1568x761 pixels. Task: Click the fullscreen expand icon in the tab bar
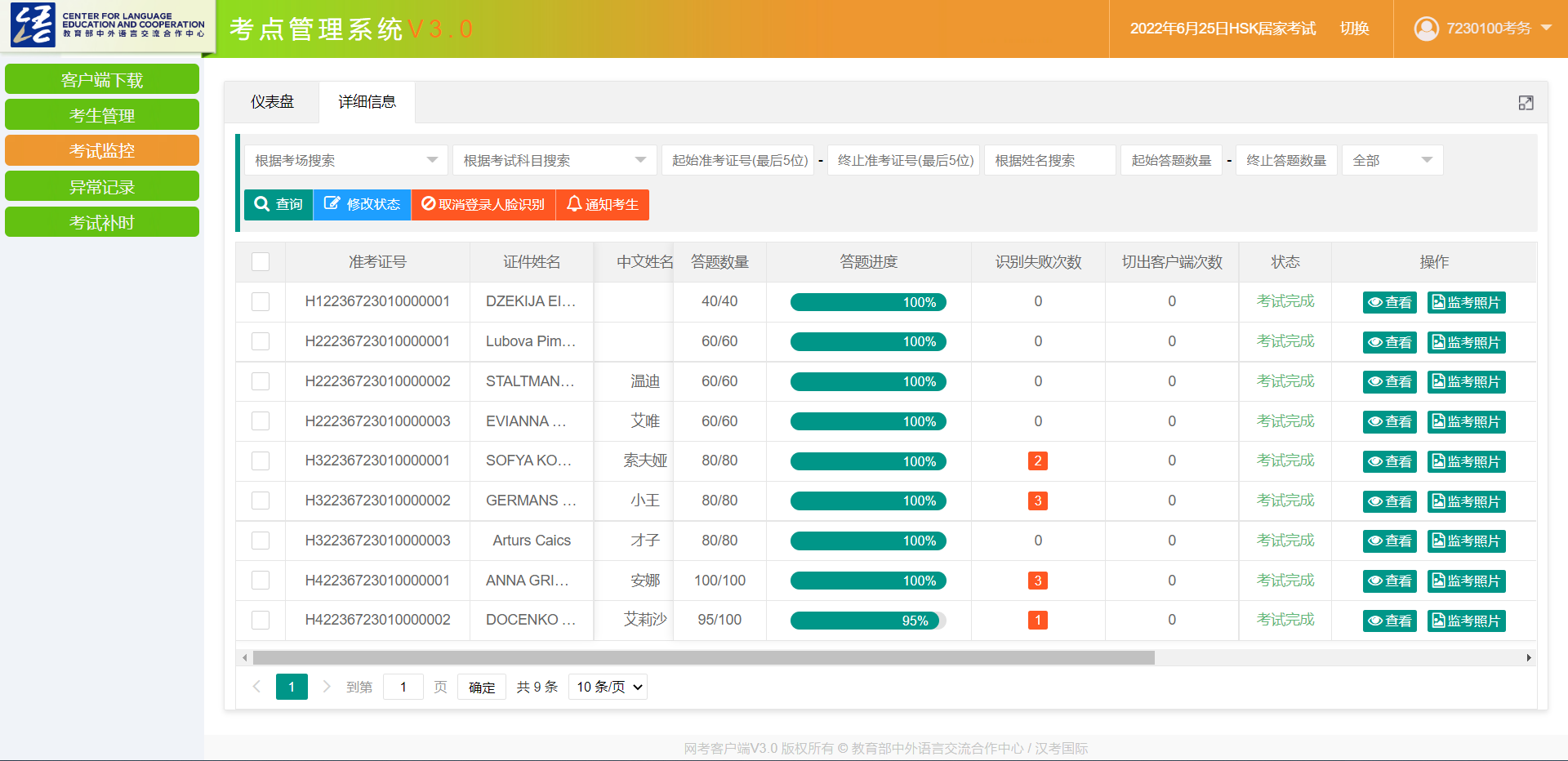[1526, 103]
